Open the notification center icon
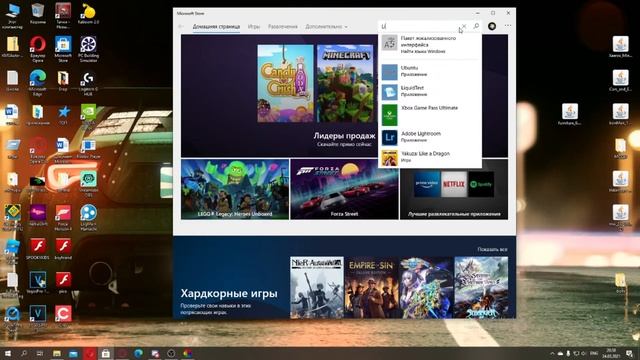Screen dimensions: 640x360 pos(630,353)
